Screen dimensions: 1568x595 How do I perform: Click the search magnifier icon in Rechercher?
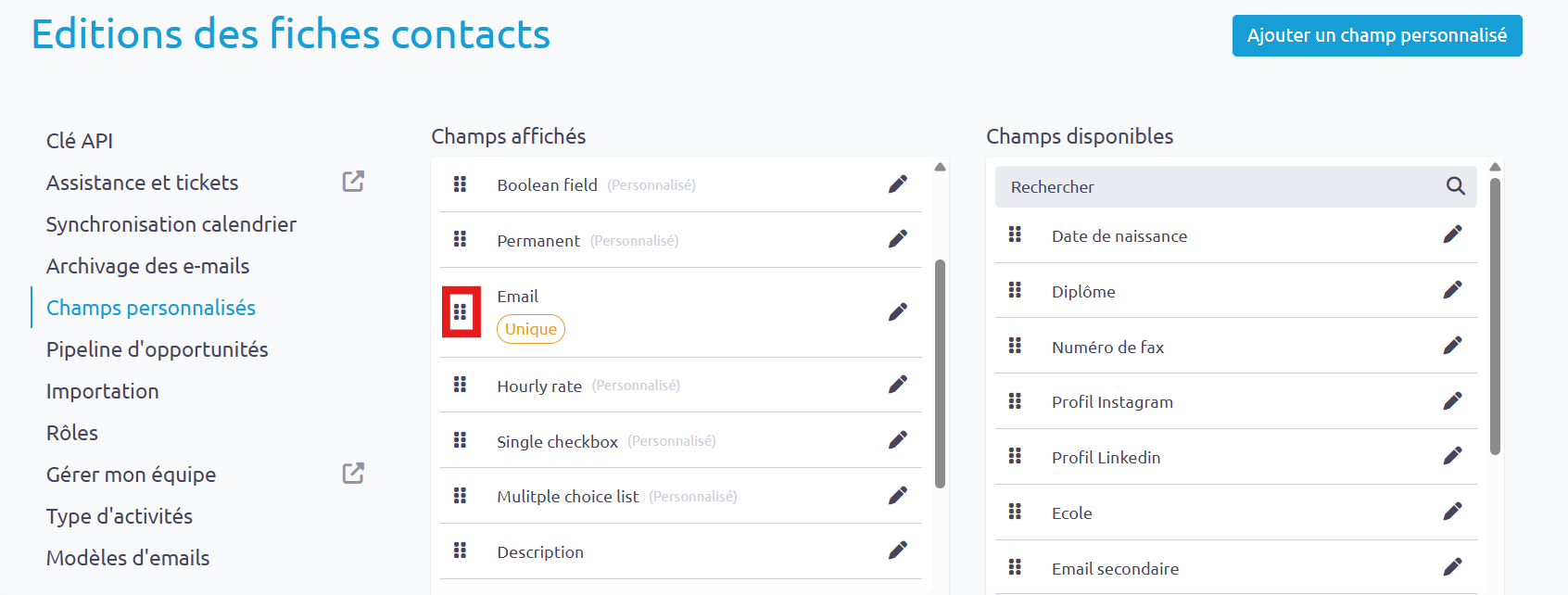1455,186
